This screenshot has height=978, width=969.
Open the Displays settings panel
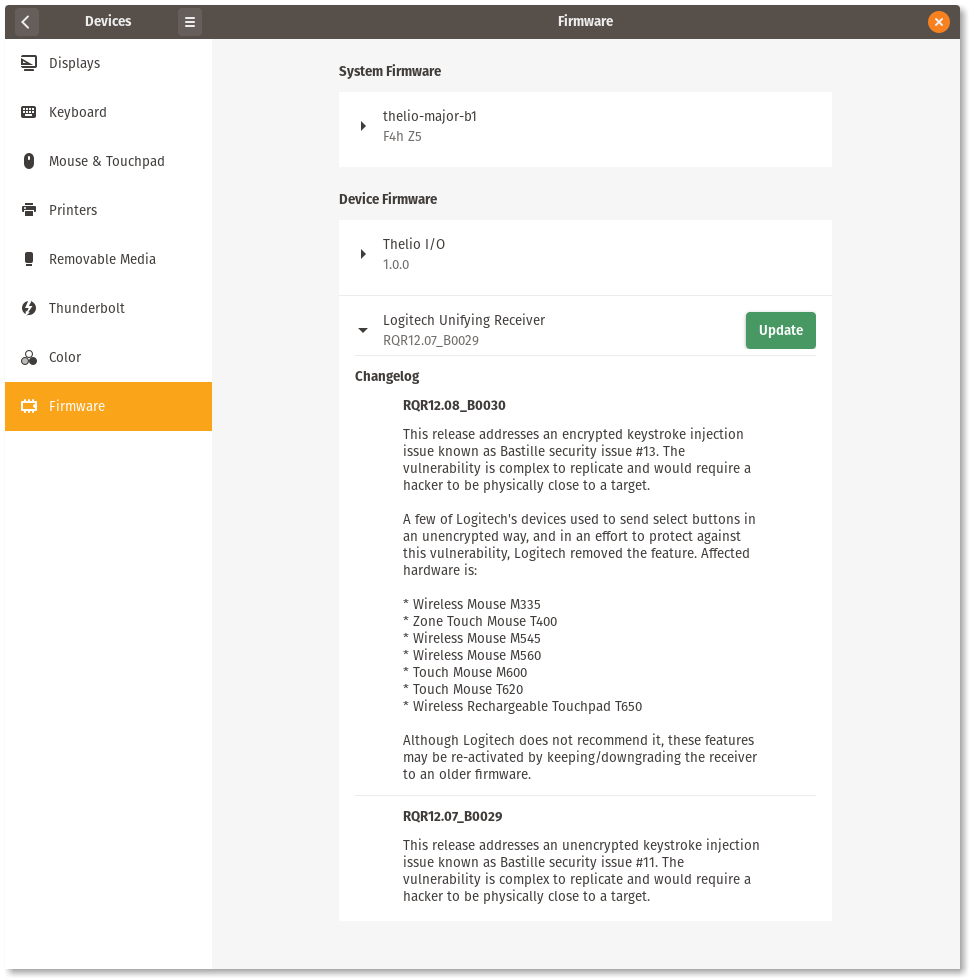(108, 63)
